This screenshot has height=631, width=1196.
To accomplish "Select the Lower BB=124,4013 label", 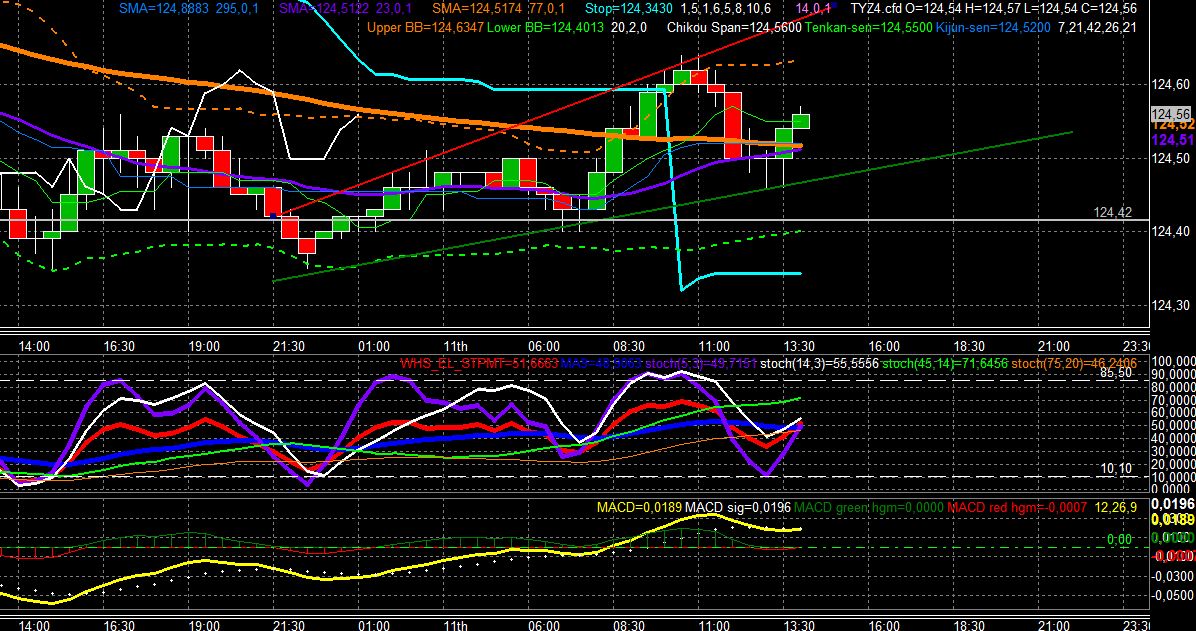I will click(545, 27).
